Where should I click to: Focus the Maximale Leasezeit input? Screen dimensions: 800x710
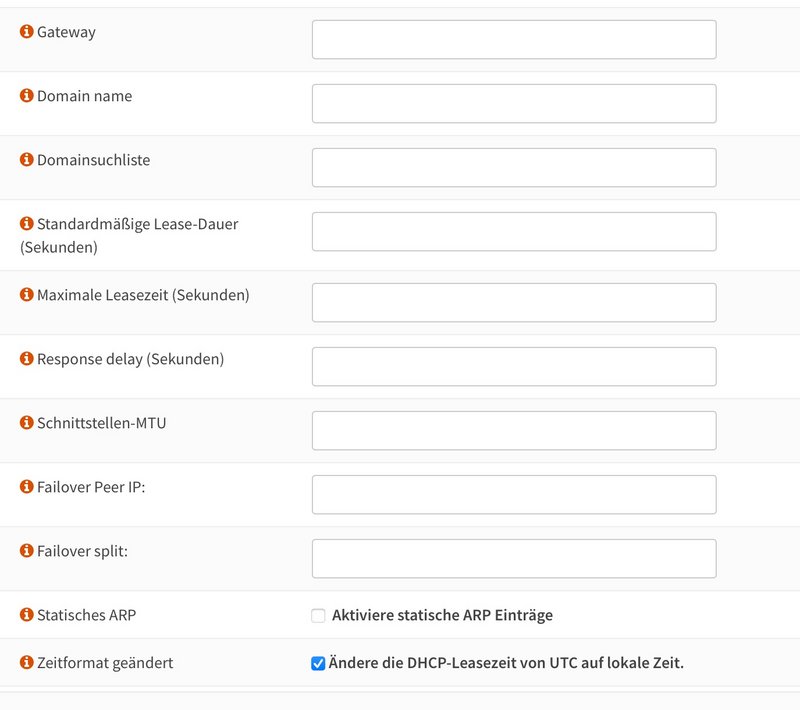pyautogui.click(x=514, y=302)
